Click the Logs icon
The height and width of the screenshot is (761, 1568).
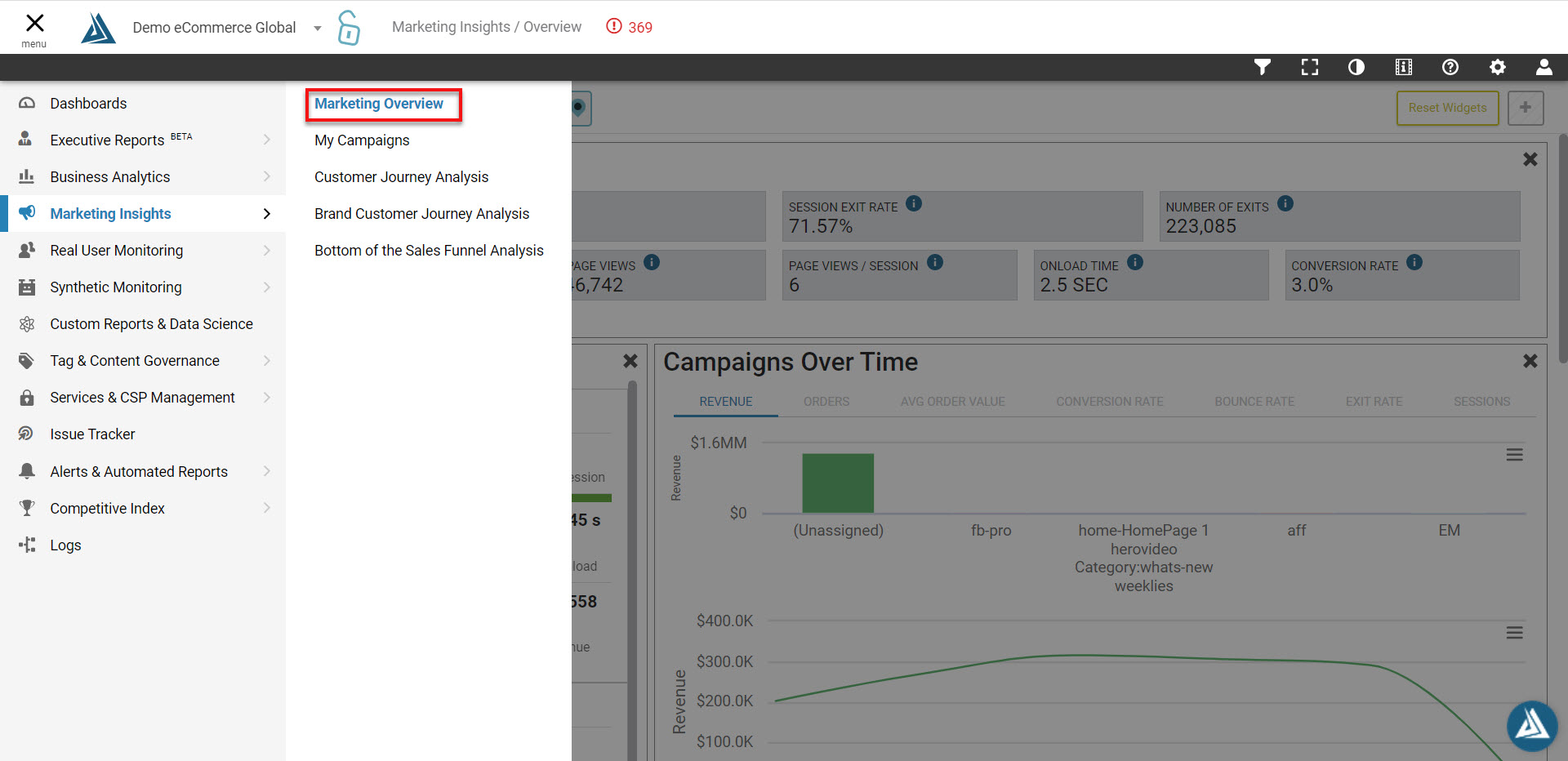click(27, 545)
